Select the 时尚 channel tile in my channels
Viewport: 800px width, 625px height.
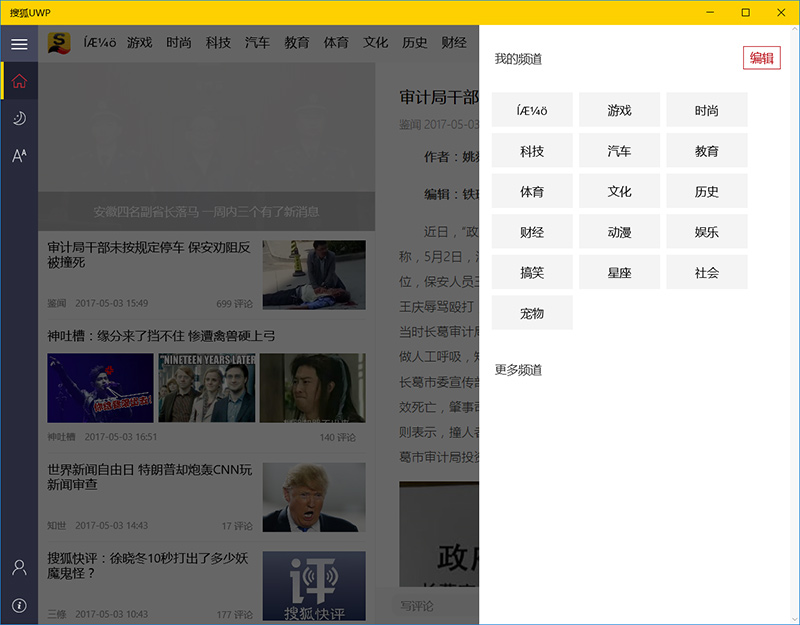[707, 110]
